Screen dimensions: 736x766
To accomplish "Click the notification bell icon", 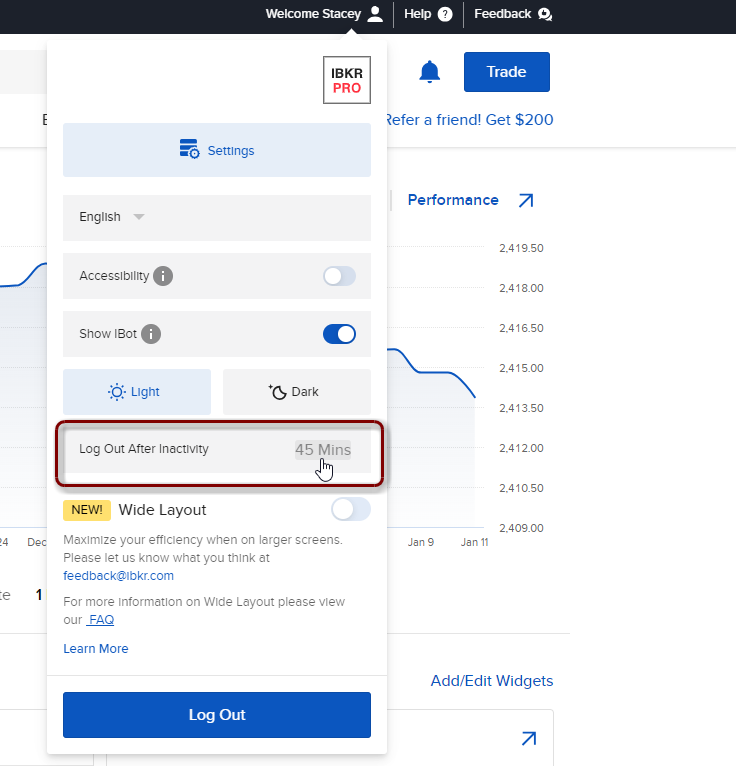I will pos(430,72).
